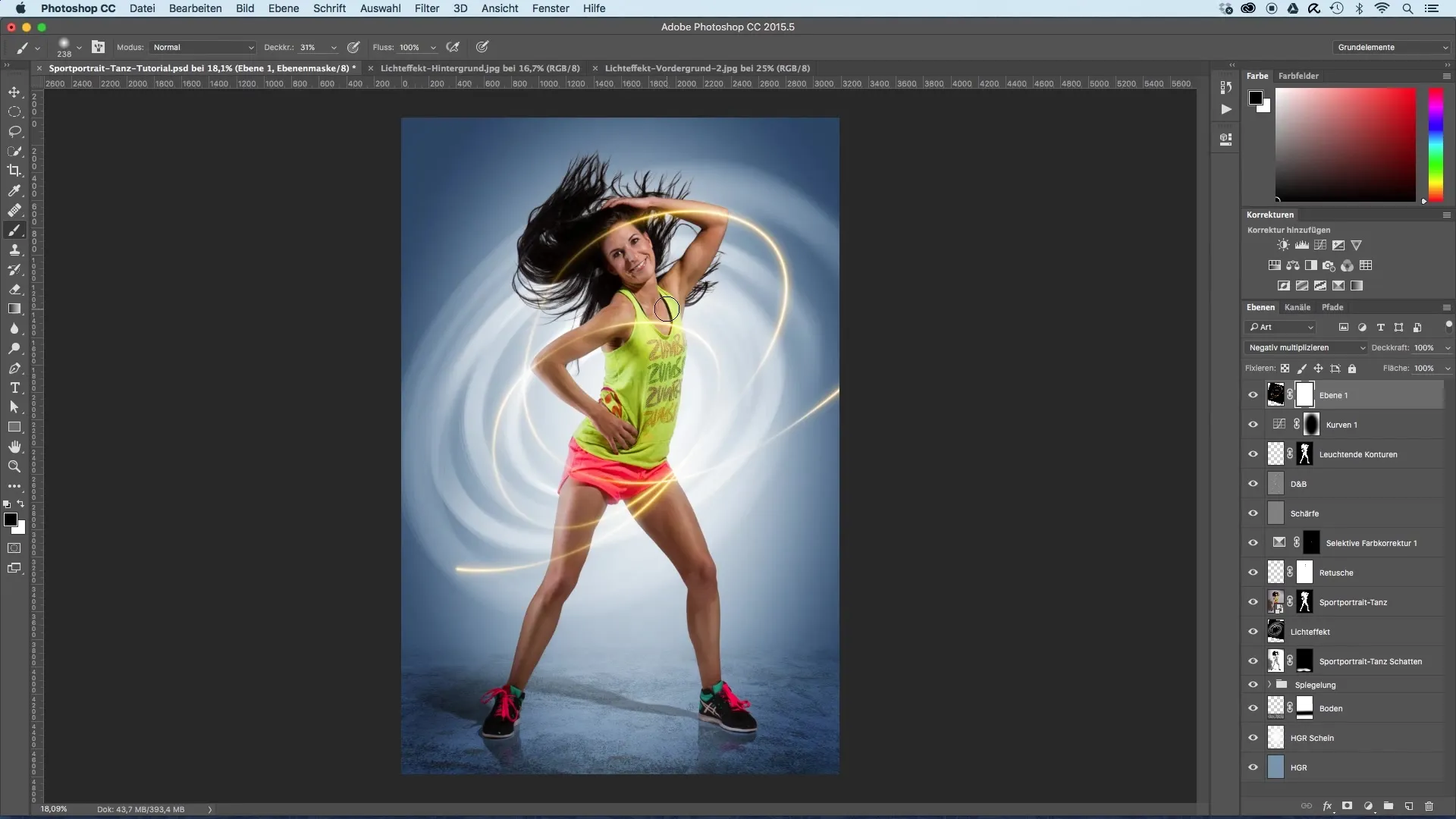1456x819 pixels.
Task: Expand the Spiegelung layer group
Action: point(1269,684)
